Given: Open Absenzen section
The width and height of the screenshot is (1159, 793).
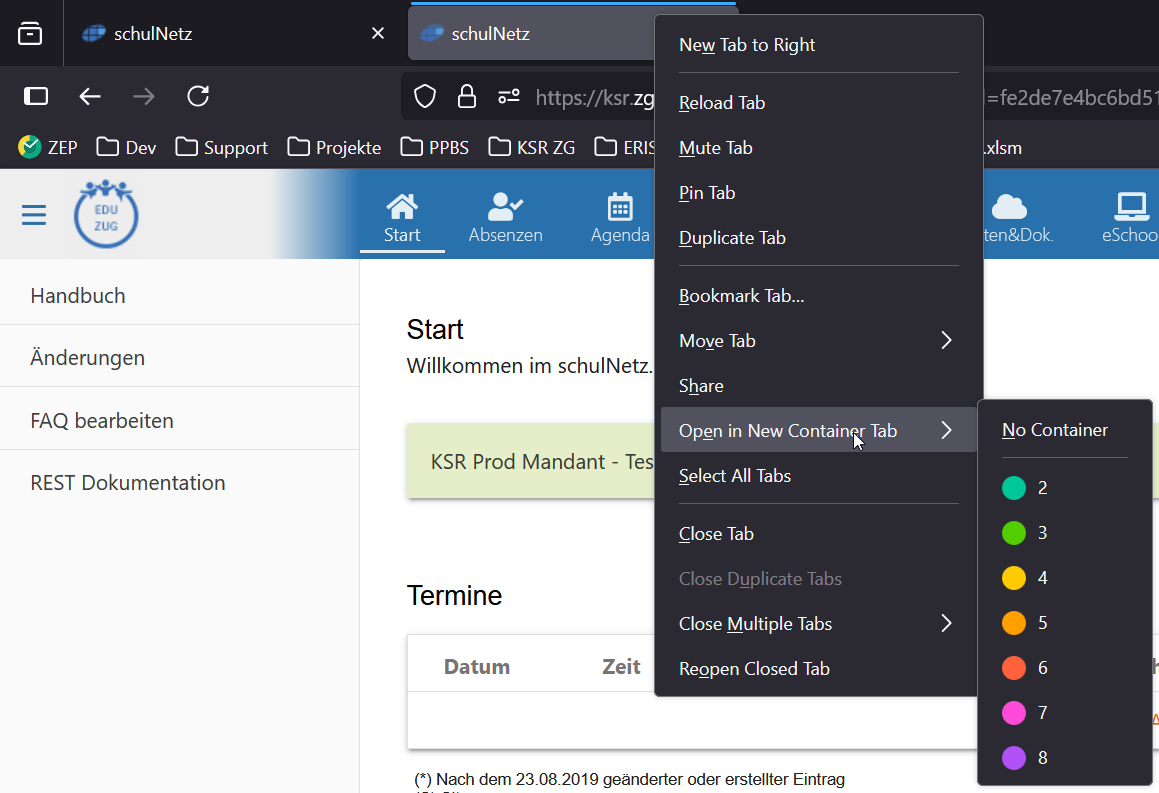Looking at the screenshot, I should [506, 218].
